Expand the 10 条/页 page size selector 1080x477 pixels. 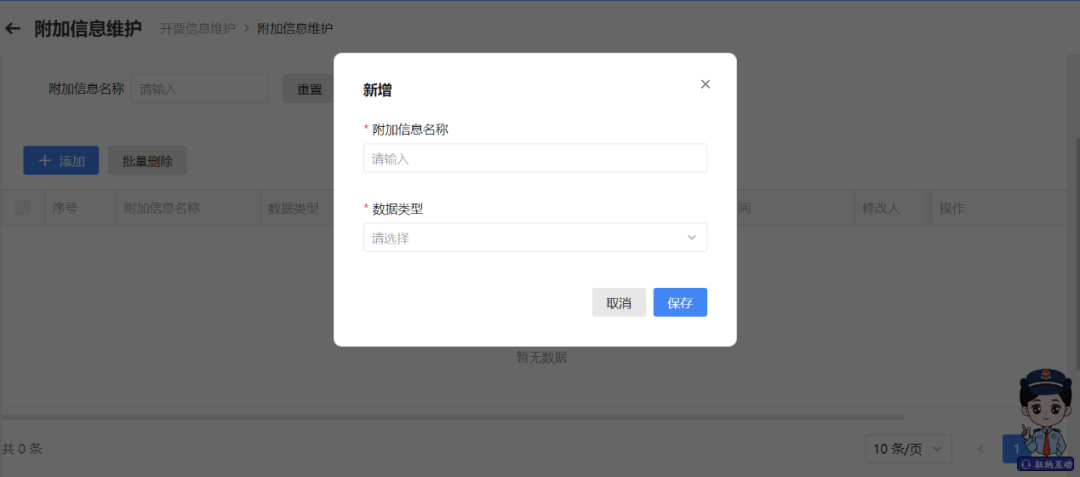point(908,449)
